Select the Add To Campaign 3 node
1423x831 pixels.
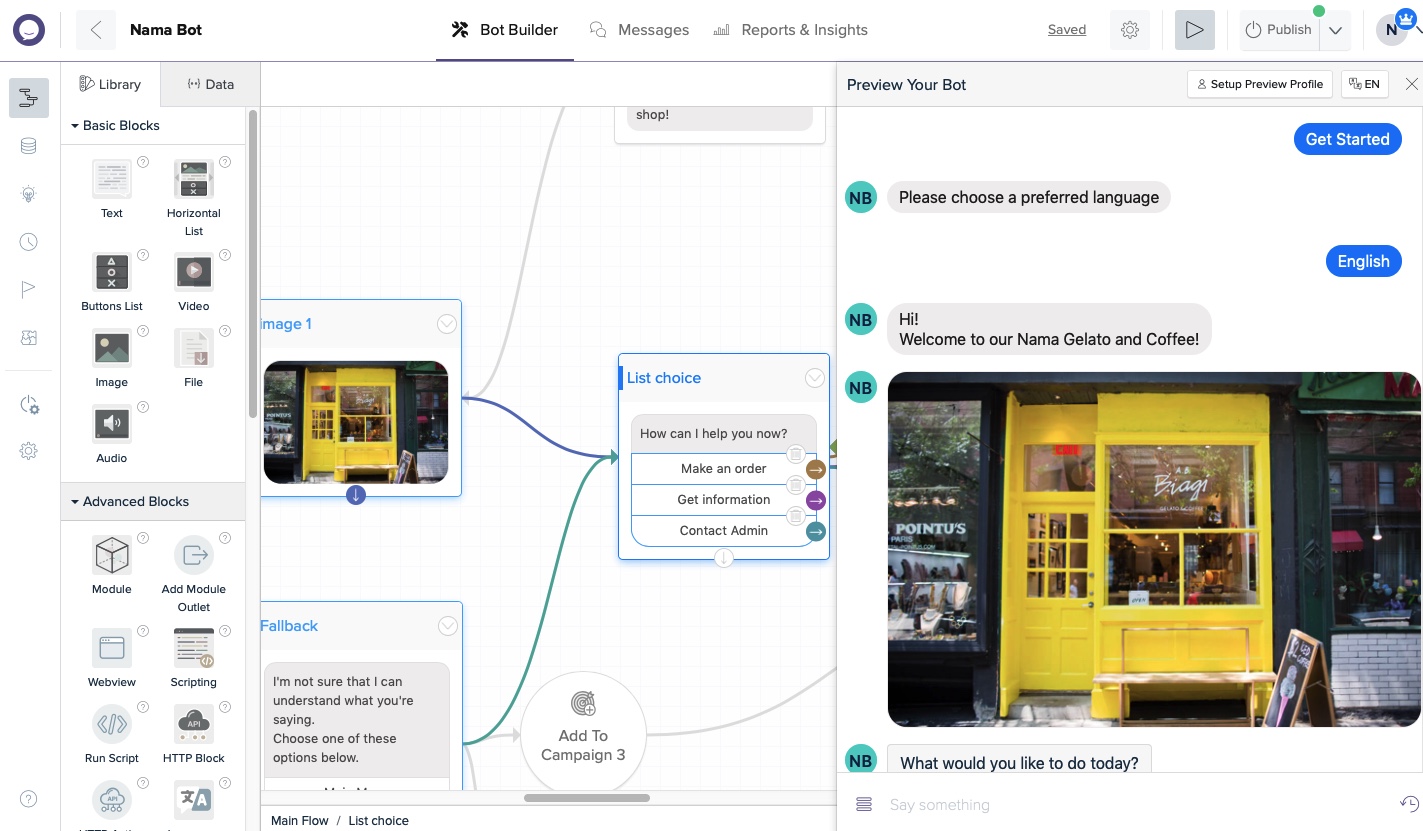(x=583, y=734)
